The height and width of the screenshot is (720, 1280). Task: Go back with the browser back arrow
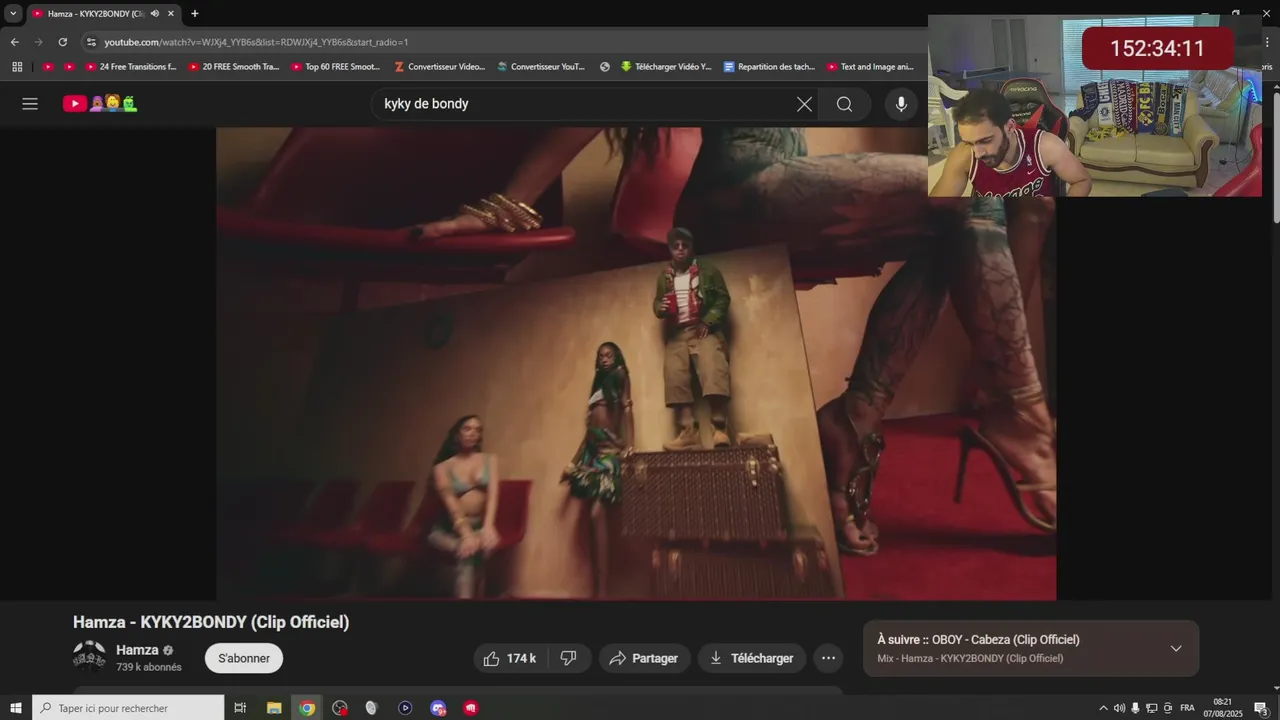click(14, 42)
